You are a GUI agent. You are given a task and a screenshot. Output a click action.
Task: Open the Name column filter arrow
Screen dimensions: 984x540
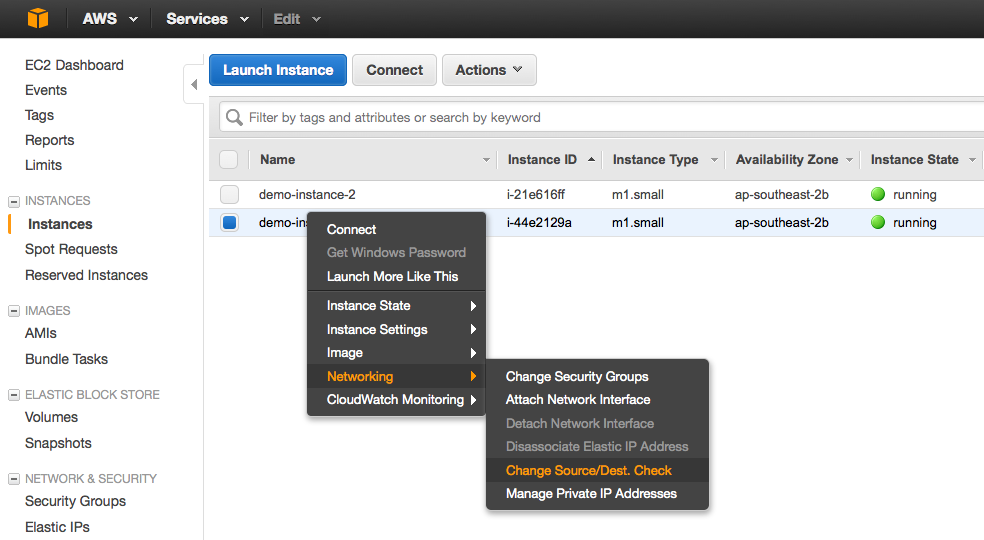click(486, 160)
